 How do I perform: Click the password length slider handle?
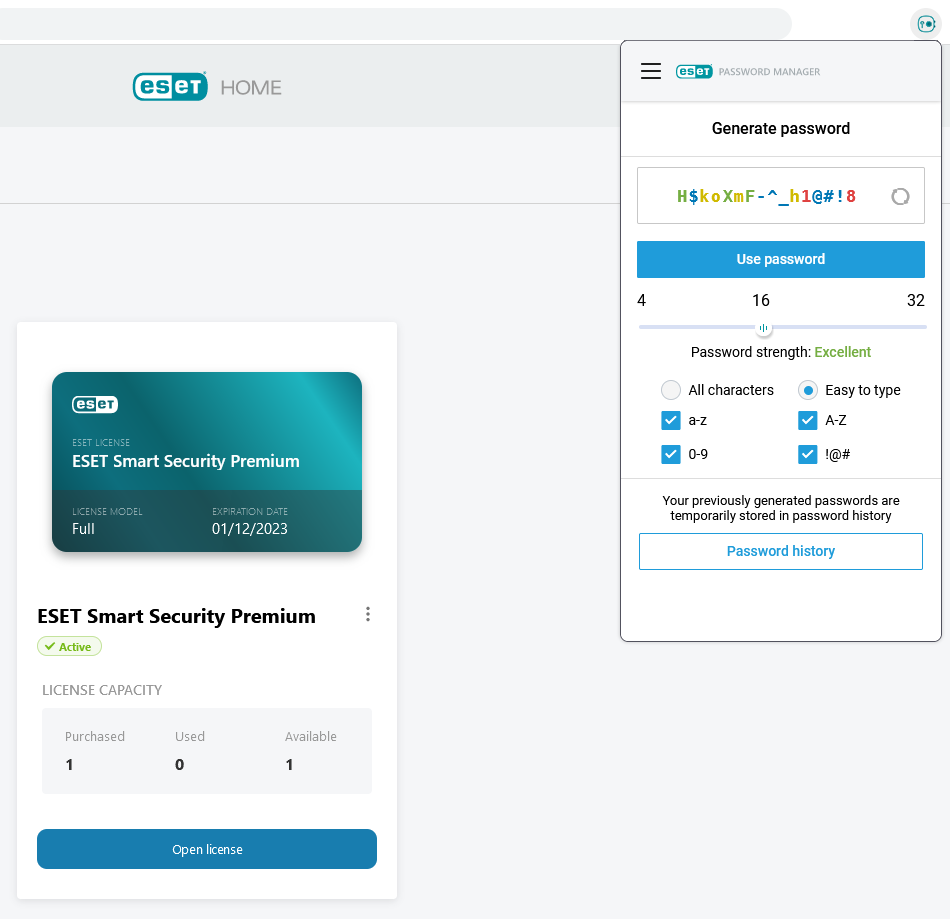tap(763, 328)
